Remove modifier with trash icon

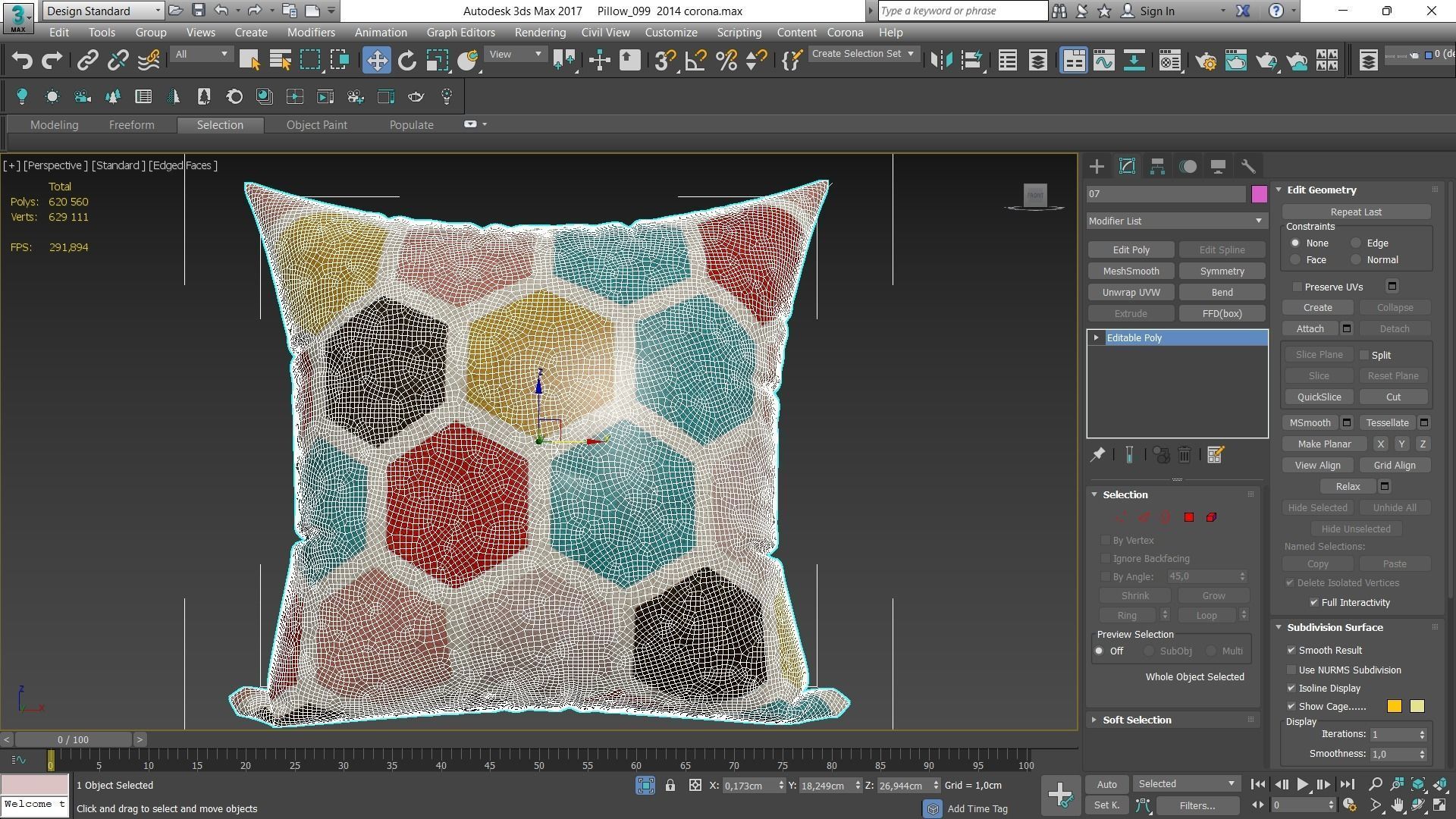tap(1185, 455)
